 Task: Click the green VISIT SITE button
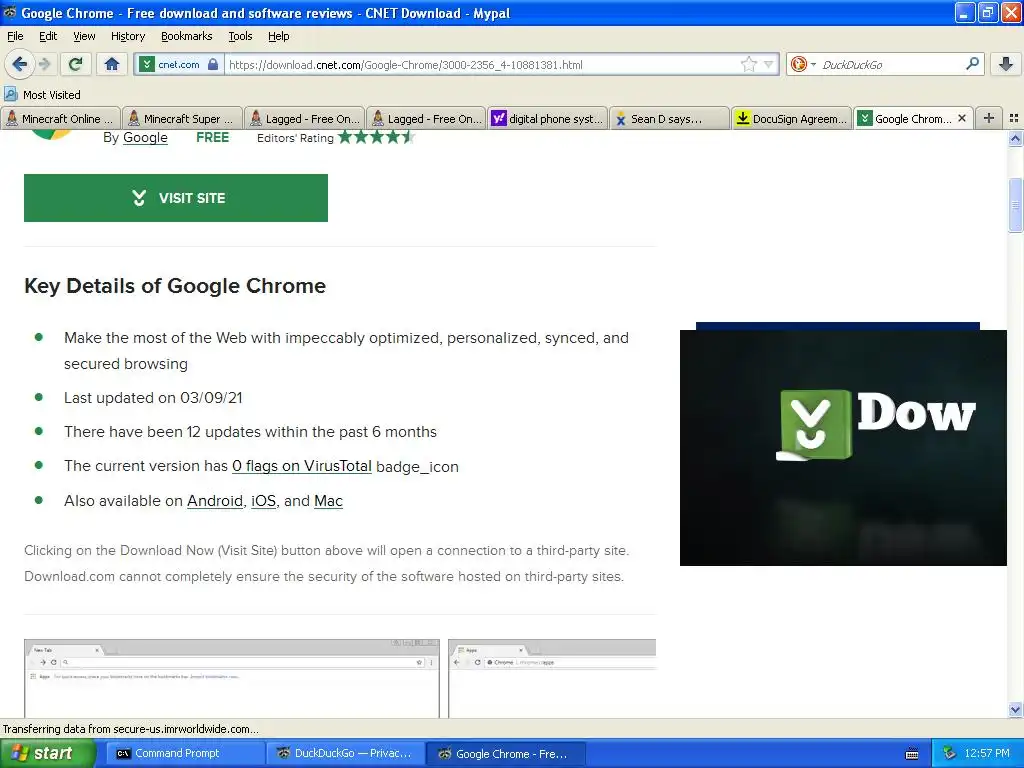pyautogui.click(x=176, y=198)
